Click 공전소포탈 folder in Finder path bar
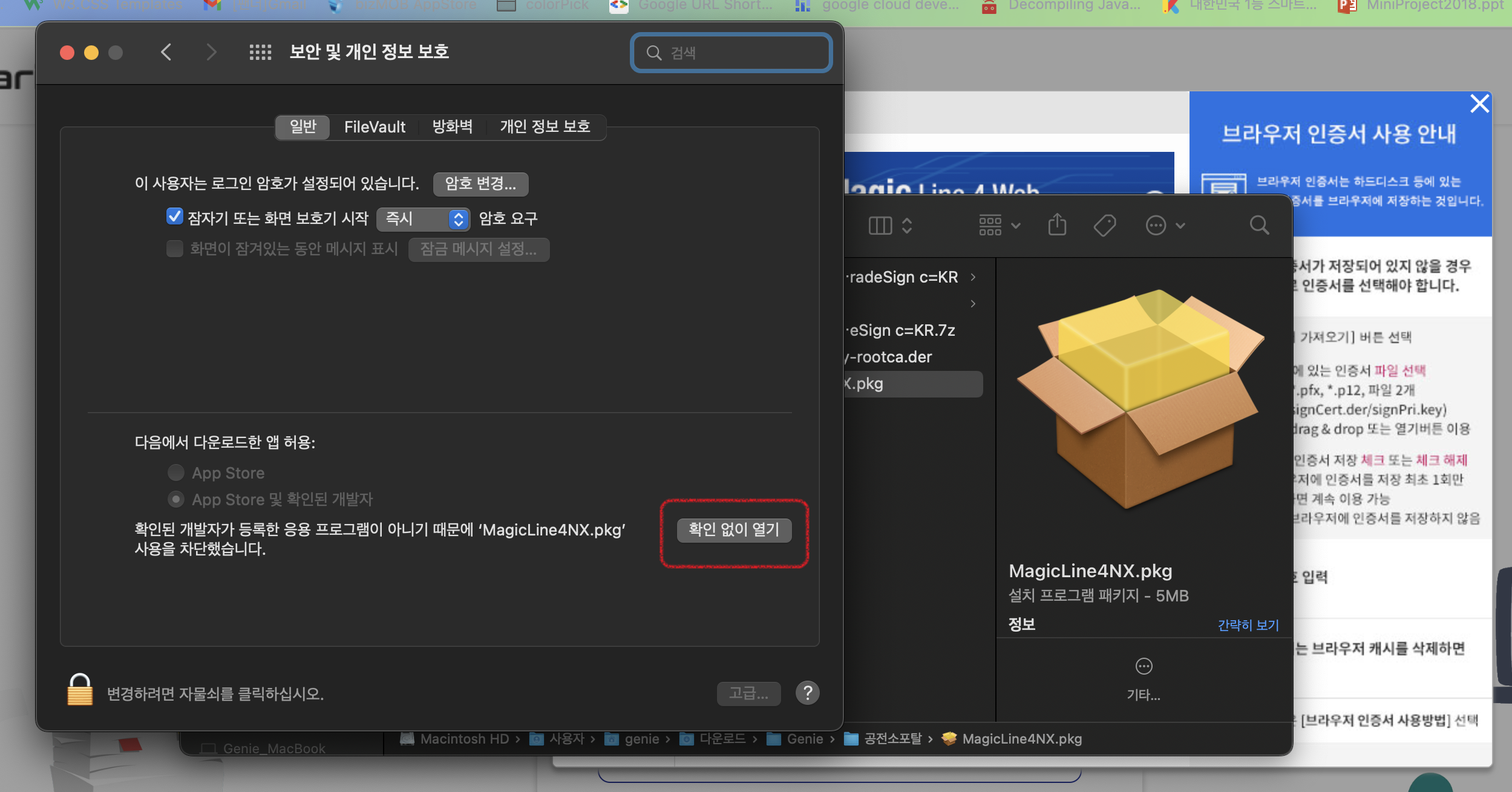Screen dimensions: 1512x792 coord(883,739)
